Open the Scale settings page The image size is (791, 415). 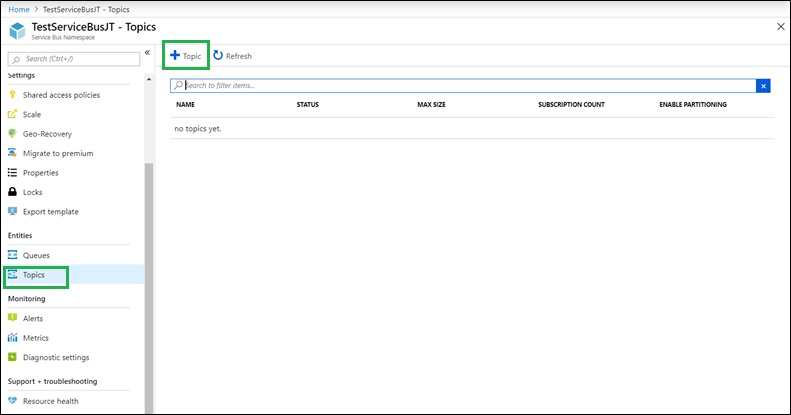(x=32, y=114)
